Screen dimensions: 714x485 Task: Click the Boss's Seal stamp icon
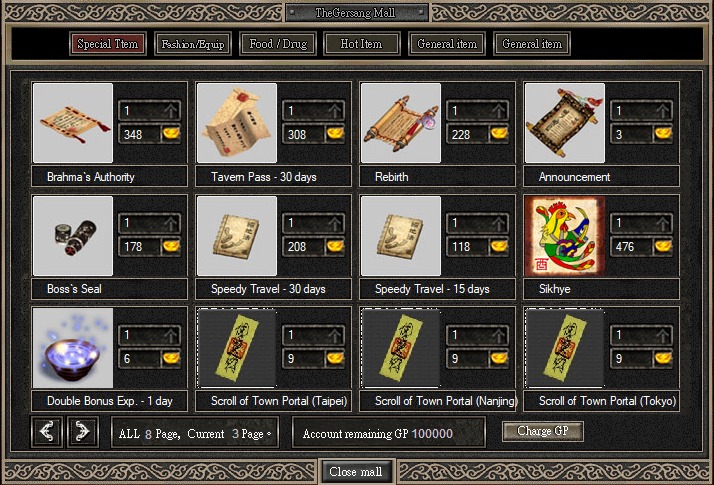73,236
